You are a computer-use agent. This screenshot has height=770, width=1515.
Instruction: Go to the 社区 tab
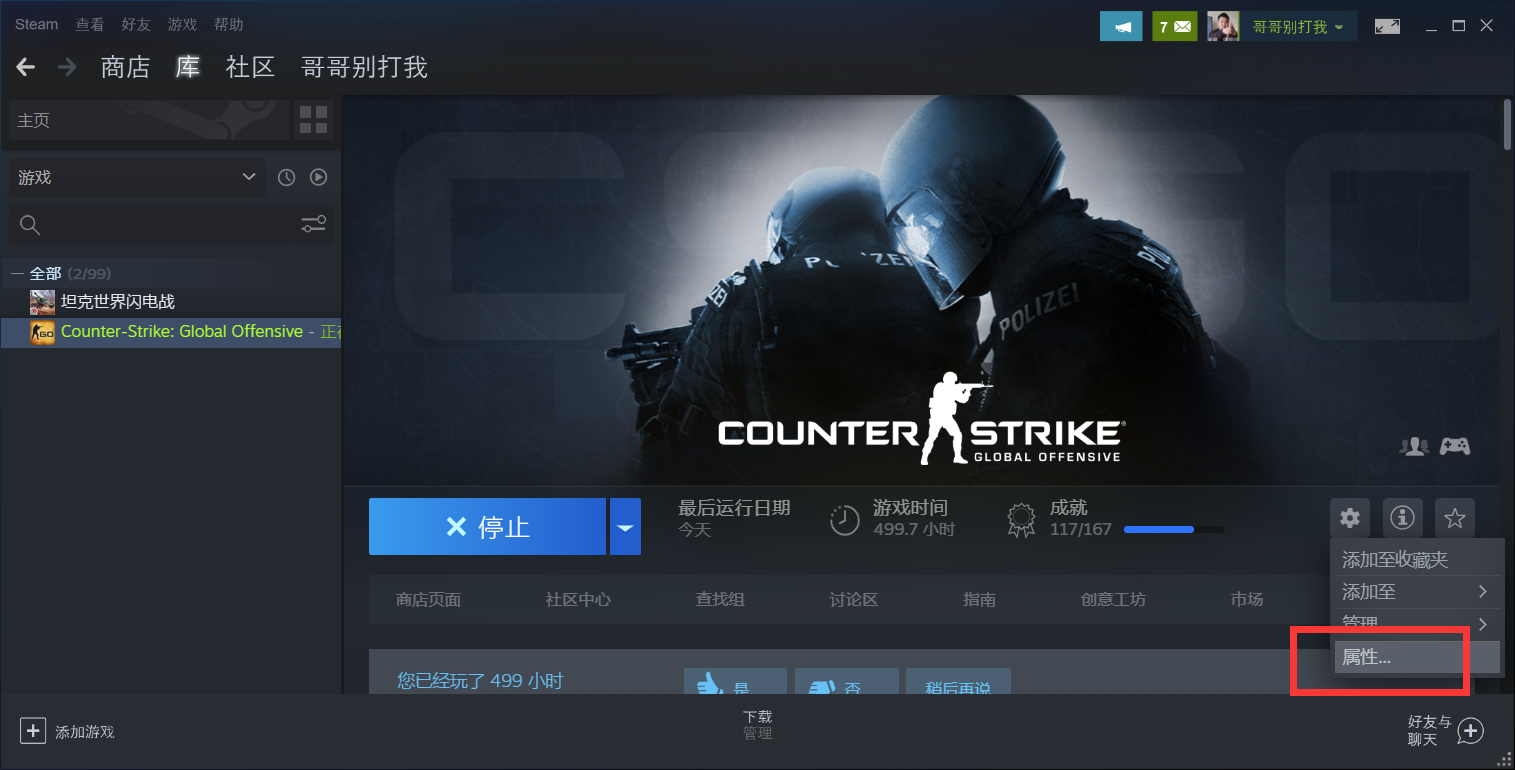pos(250,67)
